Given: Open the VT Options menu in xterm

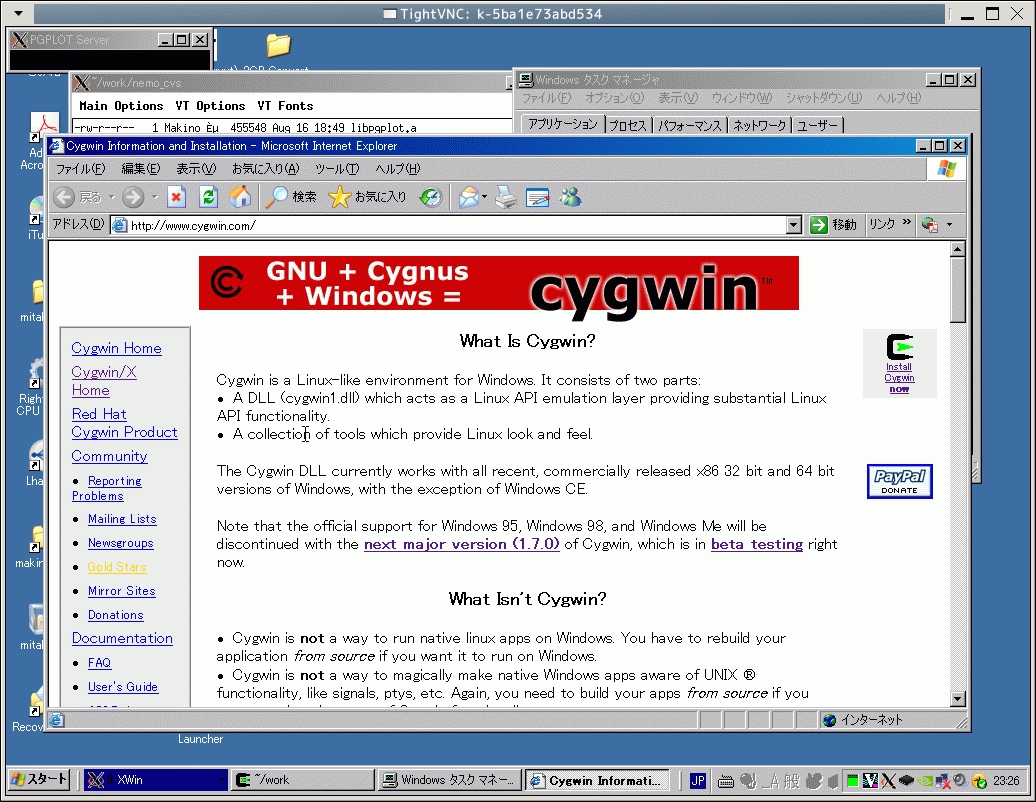Looking at the screenshot, I should click(210, 106).
